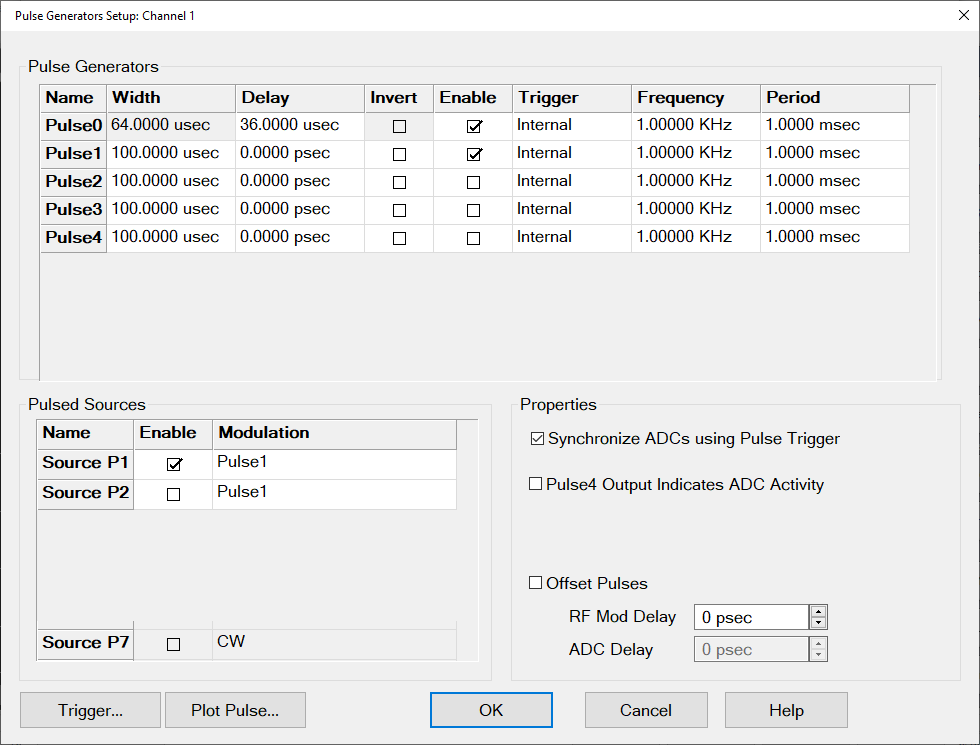Select the Pulse3 row header
The image size is (980, 745).
pyautogui.click(x=73, y=210)
